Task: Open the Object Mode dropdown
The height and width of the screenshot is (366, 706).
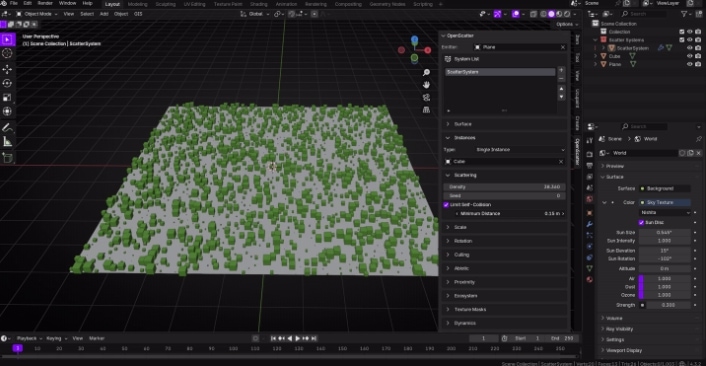Action: [37, 14]
